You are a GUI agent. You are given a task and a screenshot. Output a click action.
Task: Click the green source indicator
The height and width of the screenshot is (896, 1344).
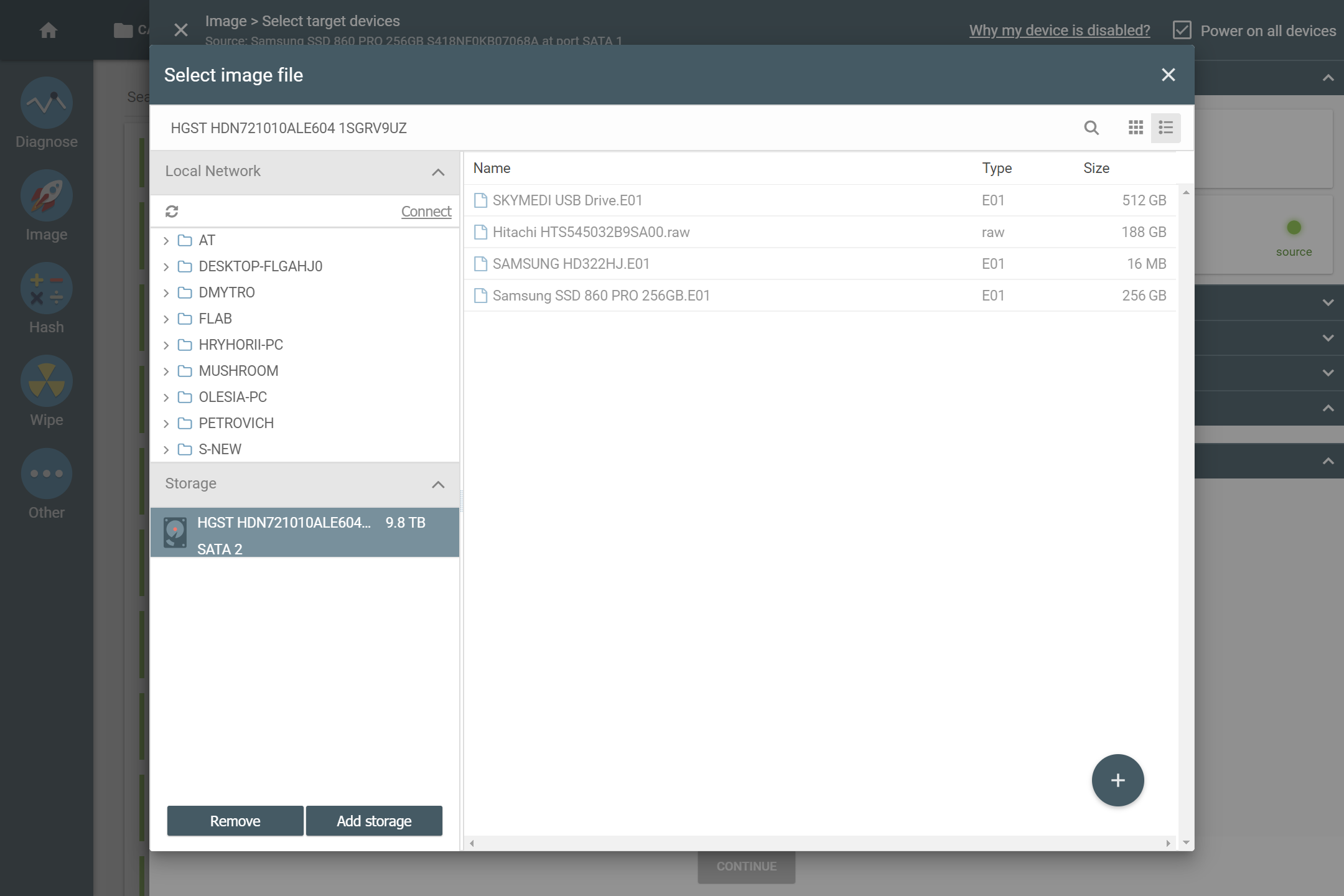1294,228
